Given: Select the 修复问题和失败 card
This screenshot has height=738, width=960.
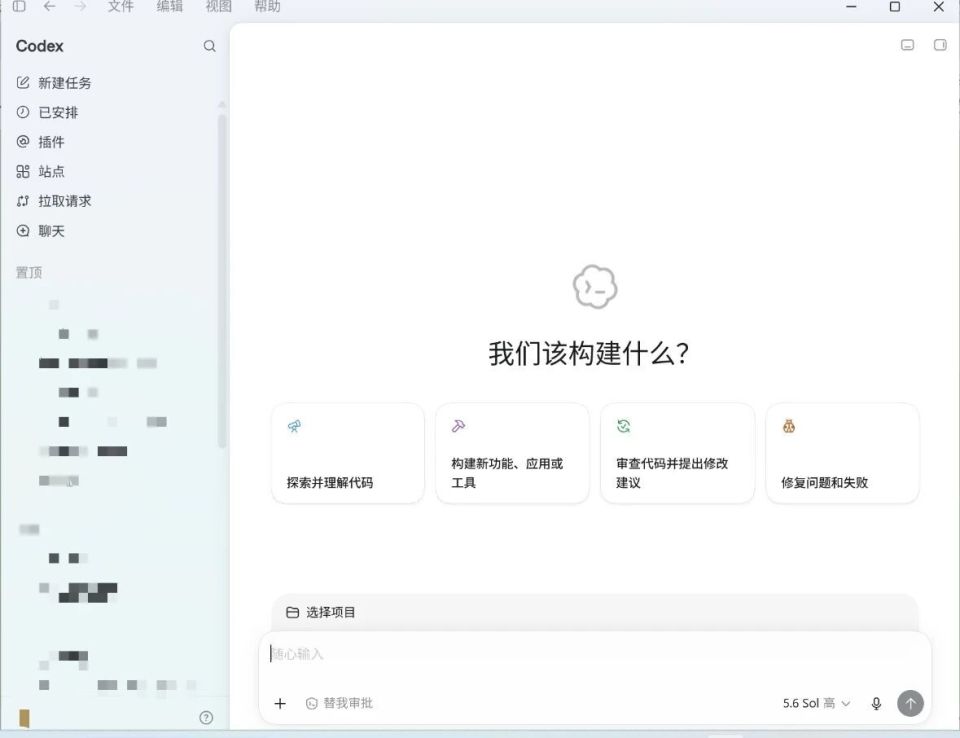Looking at the screenshot, I should click(x=842, y=453).
